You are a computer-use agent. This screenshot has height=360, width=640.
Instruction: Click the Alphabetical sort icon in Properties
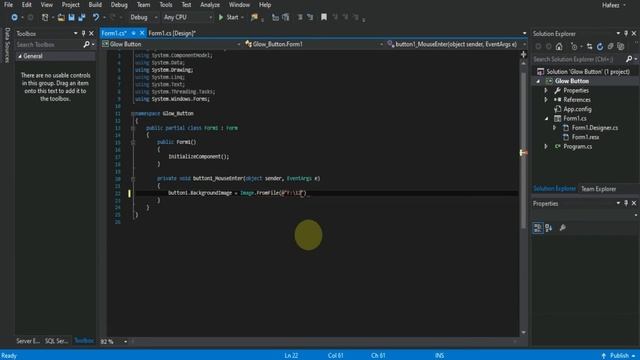pos(549,228)
